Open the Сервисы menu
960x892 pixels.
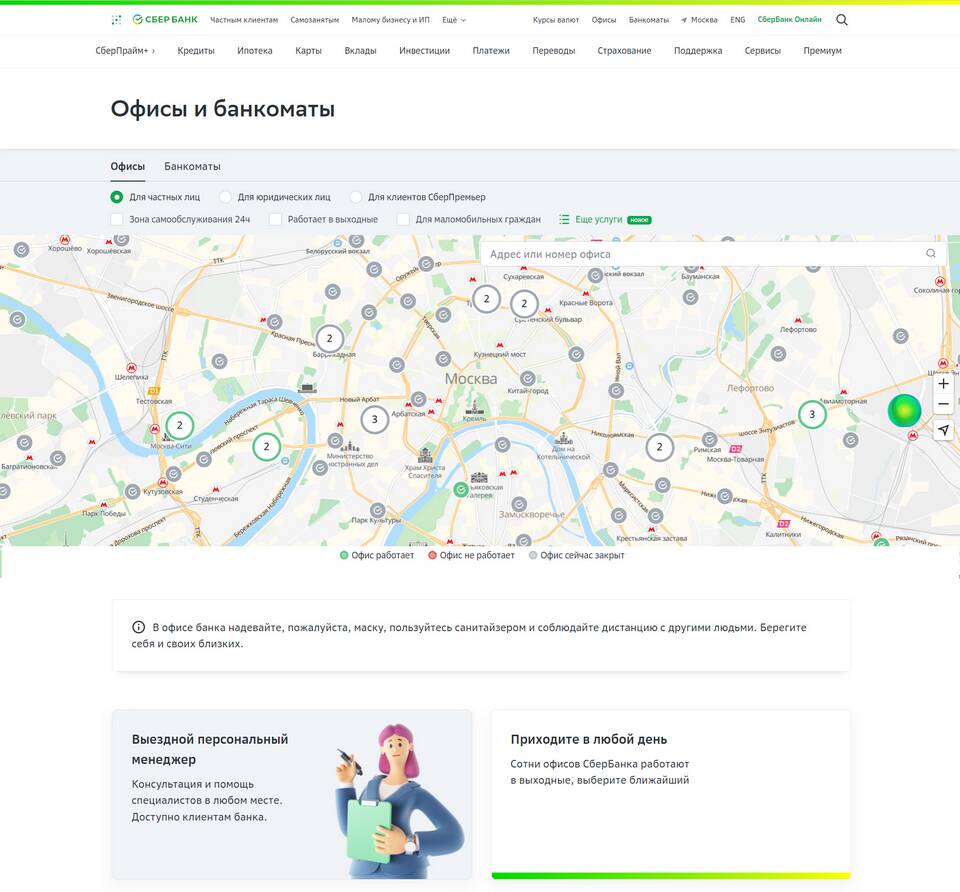(x=763, y=51)
